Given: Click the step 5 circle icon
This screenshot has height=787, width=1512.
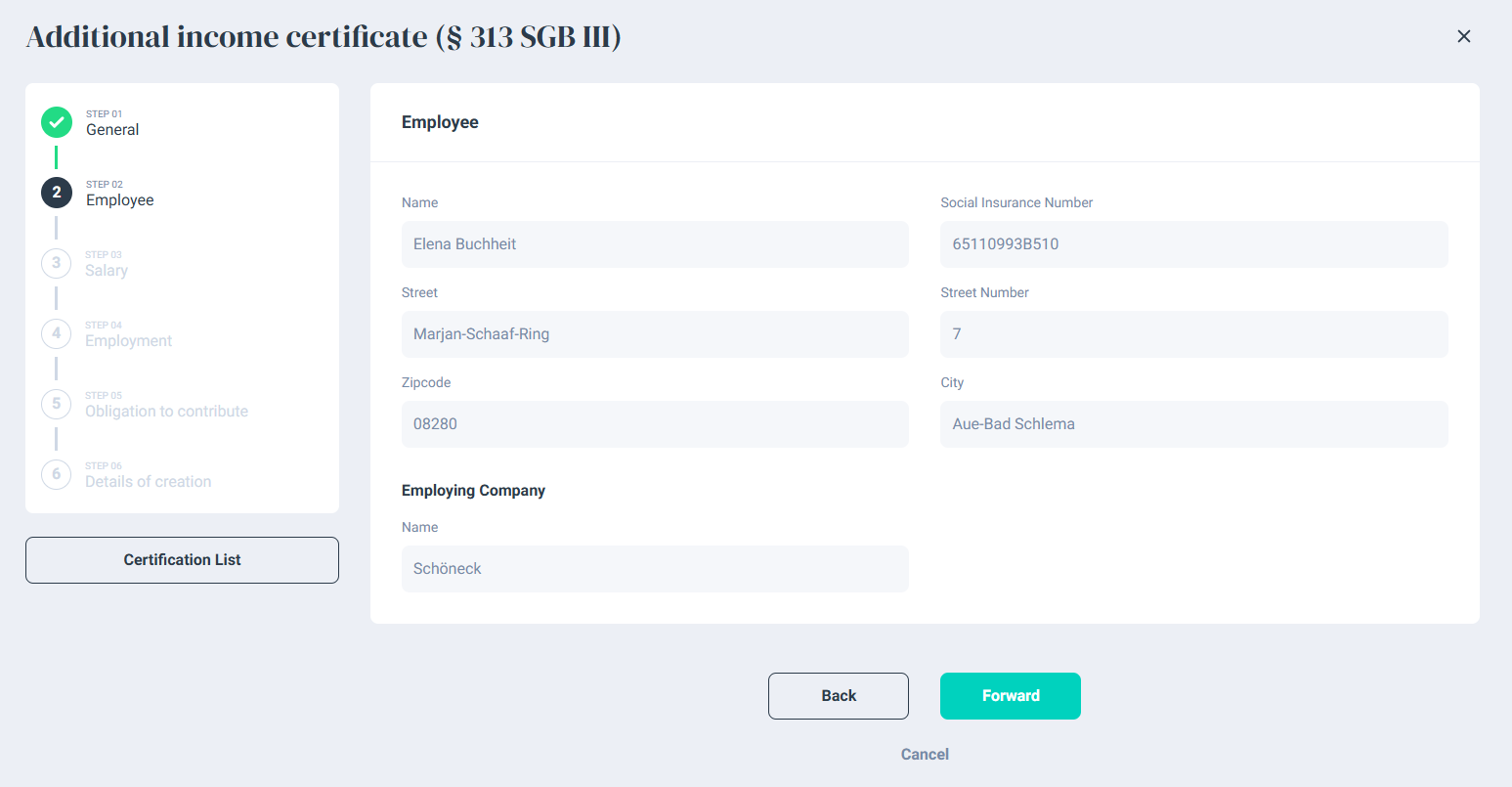Looking at the screenshot, I should point(57,404).
